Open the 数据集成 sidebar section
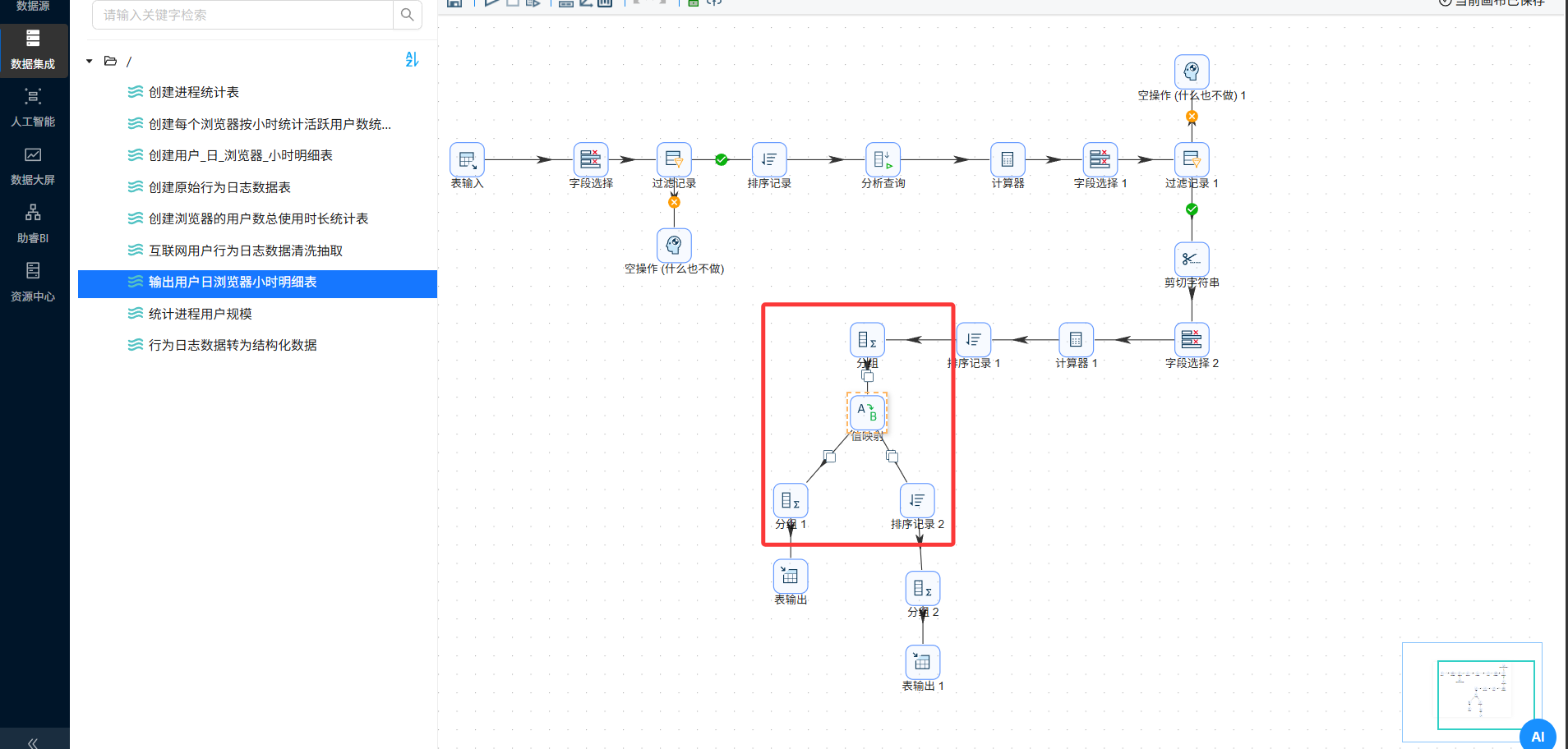 pyautogui.click(x=33, y=50)
